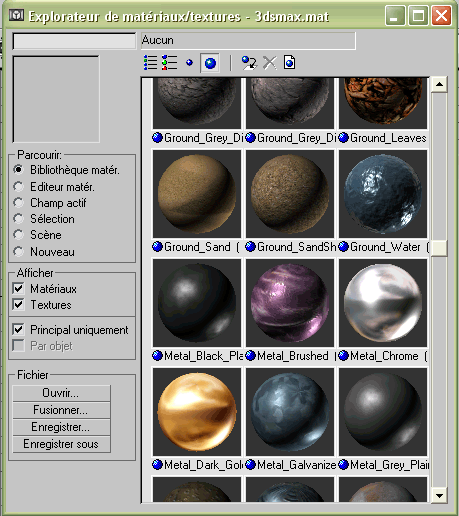Select Scène radio button

pyautogui.click(x=18, y=235)
